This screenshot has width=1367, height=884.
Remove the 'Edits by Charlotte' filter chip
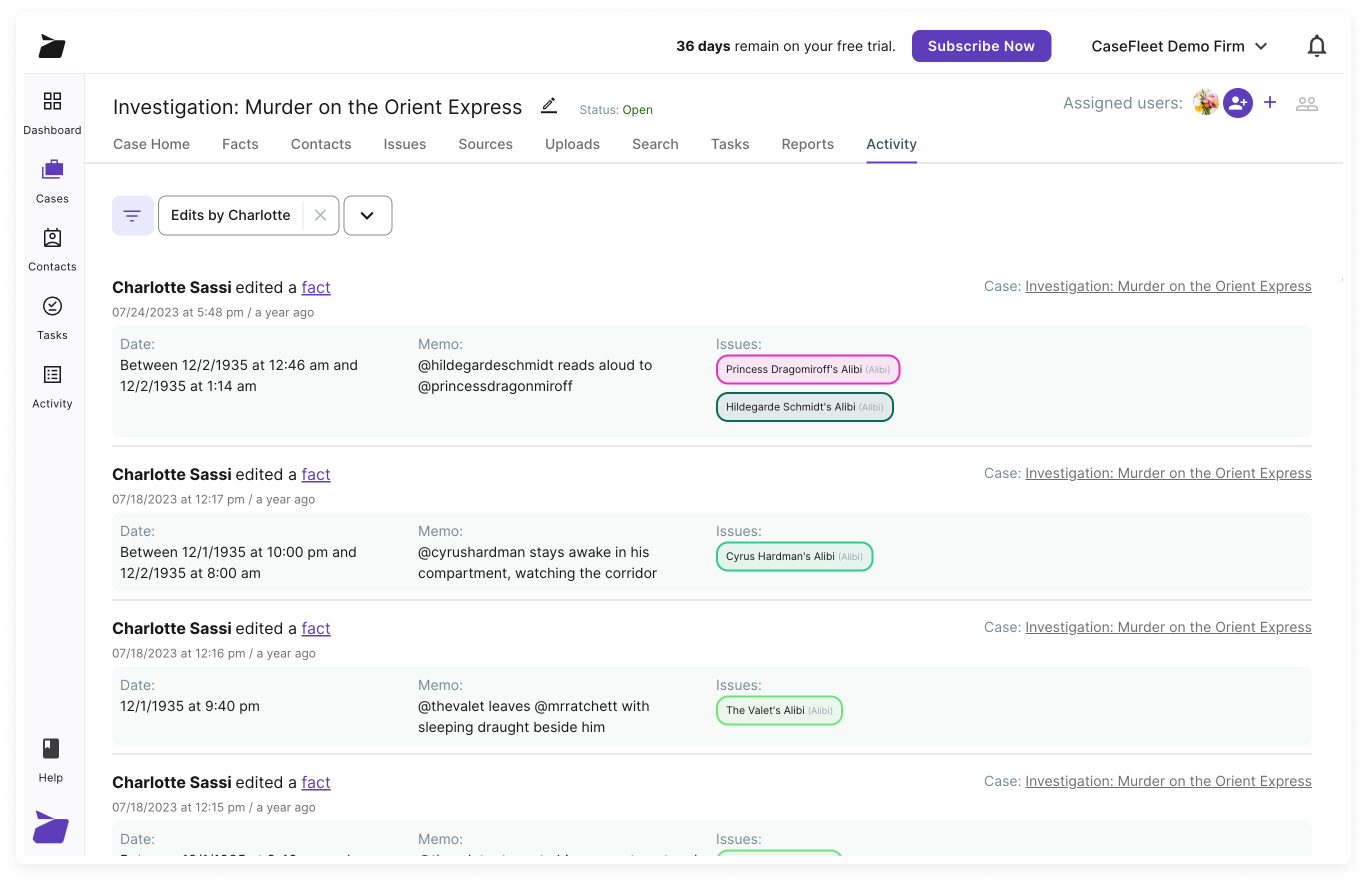pos(320,215)
